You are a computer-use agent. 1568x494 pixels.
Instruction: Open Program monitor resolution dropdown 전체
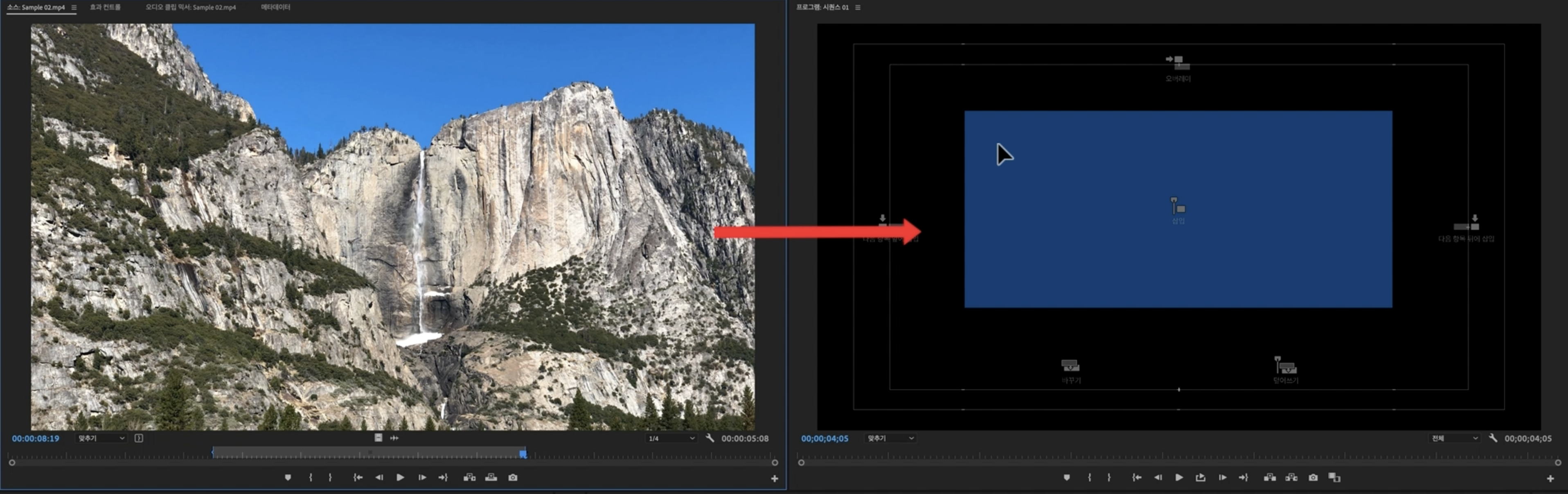(1453, 438)
